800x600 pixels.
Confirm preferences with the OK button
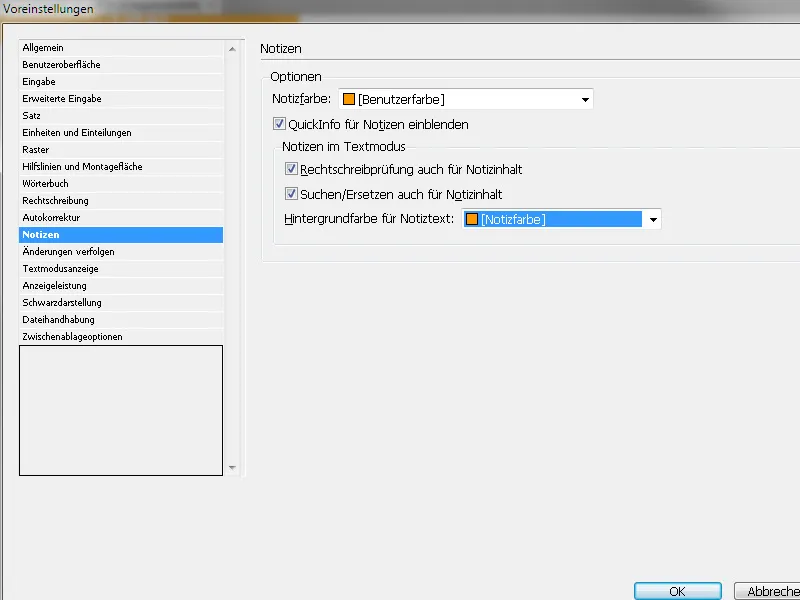(x=677, y=590)
